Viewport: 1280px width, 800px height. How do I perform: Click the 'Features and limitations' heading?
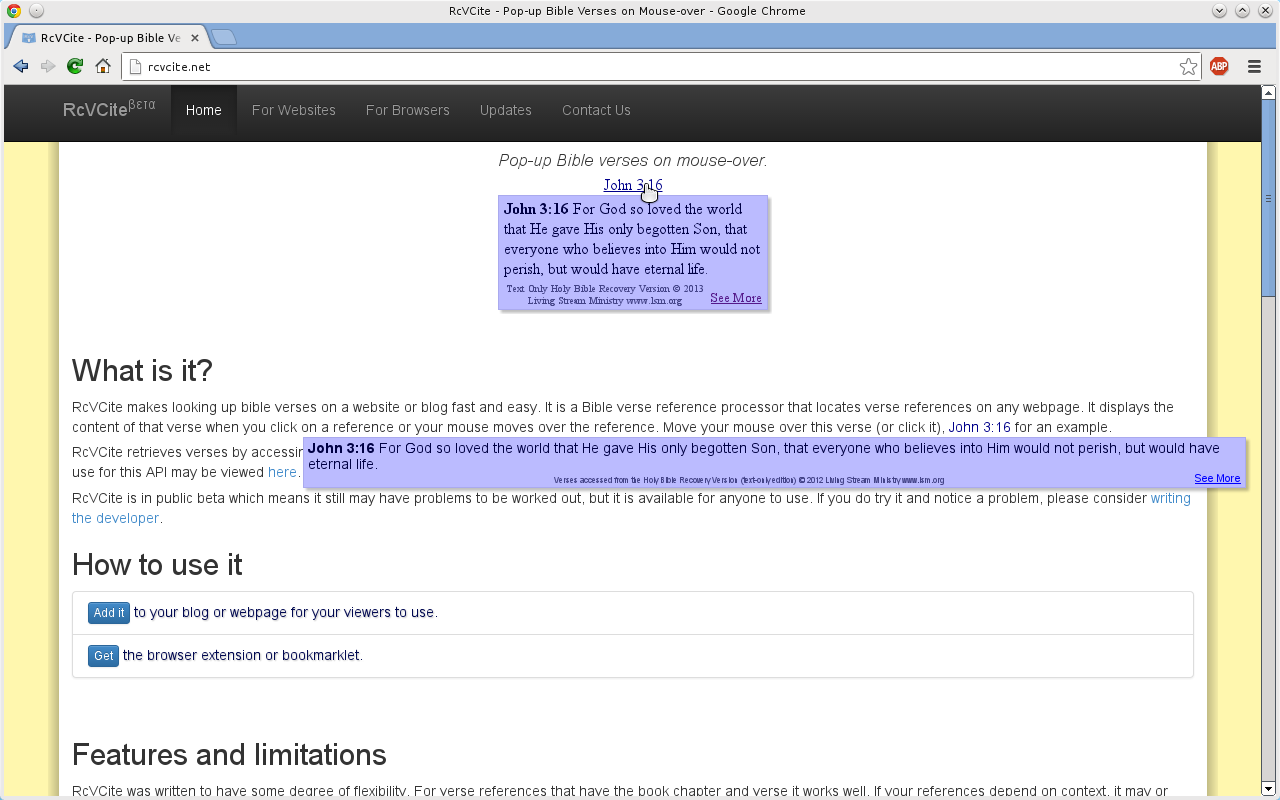click(x=229, y=754)
